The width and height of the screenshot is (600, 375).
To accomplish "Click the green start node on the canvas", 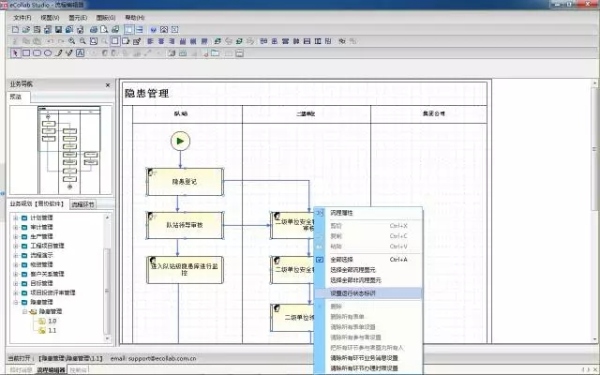I will pos(180,141).
